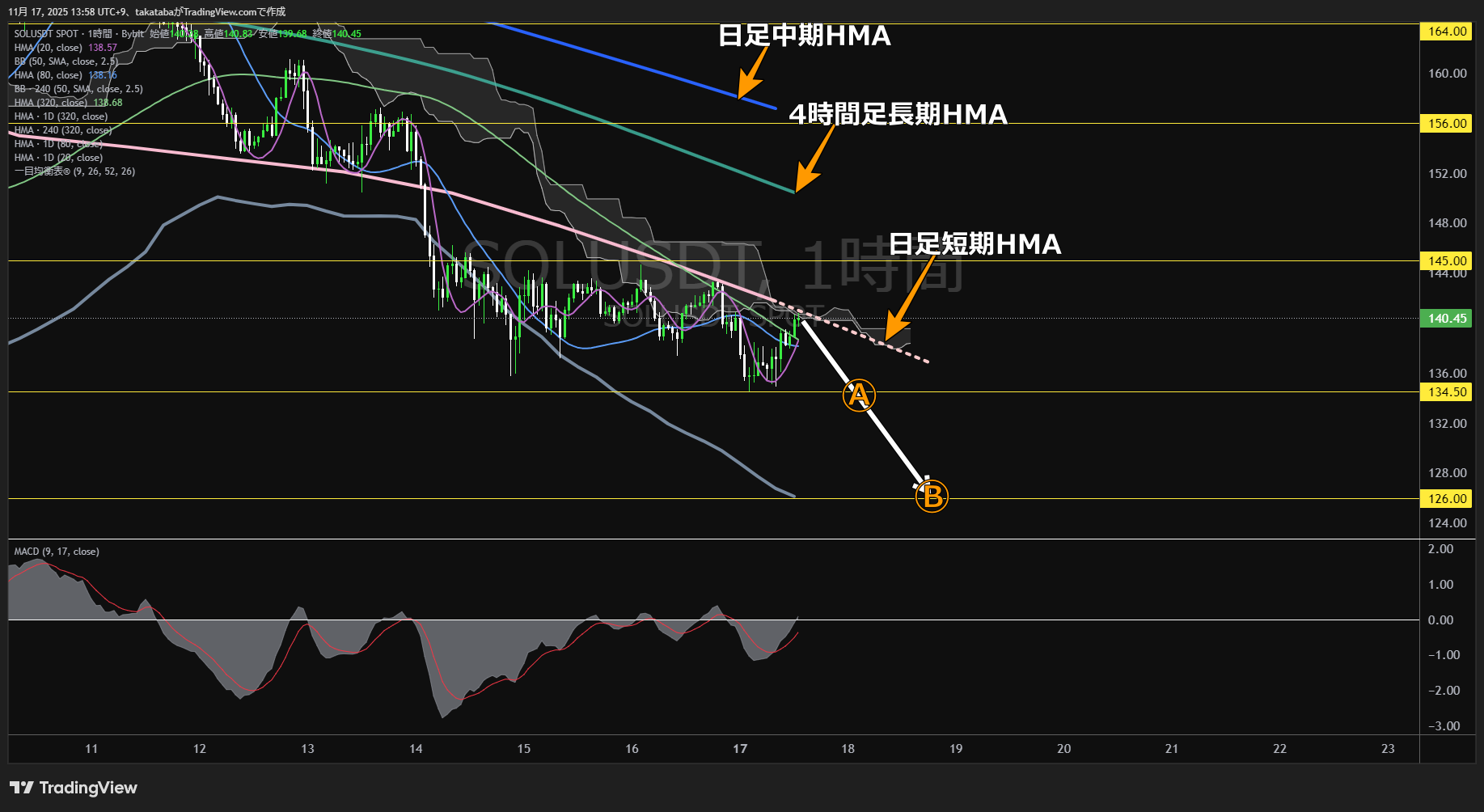Image resolution: width=1484 pixels, height=812 pixels.
Task: Click the MACD axis value −3.00
Action: [x=1444, y=726]
